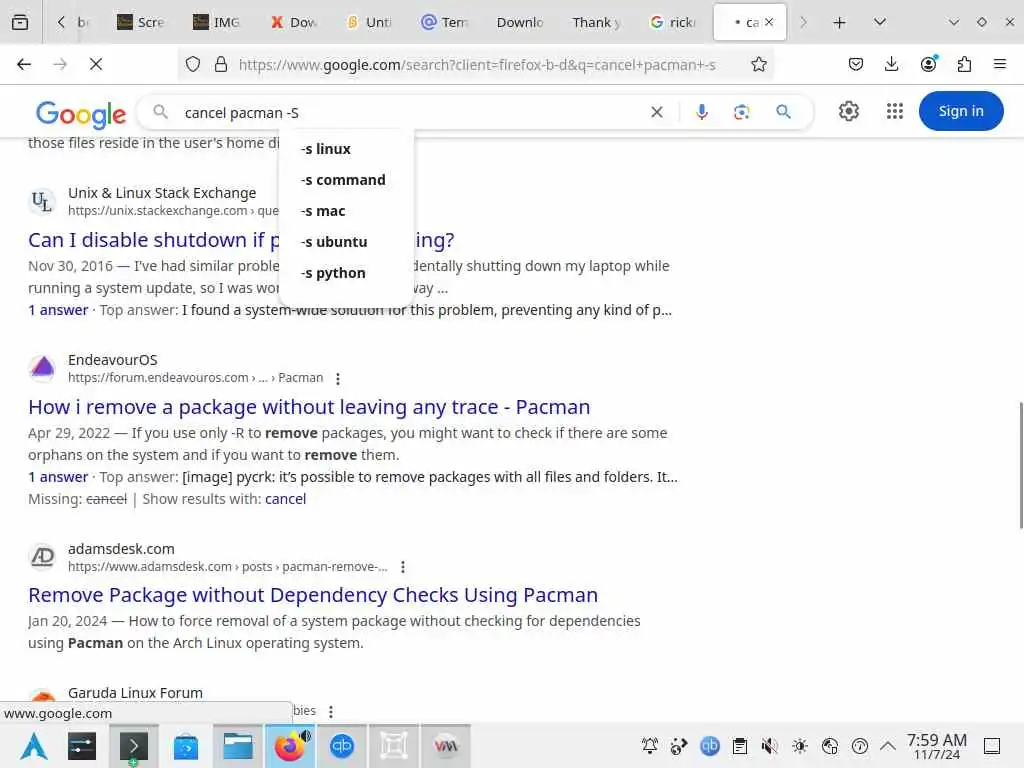Switch to the Google 'rick' tab
Screen dimensions: 1024x768
673,22
